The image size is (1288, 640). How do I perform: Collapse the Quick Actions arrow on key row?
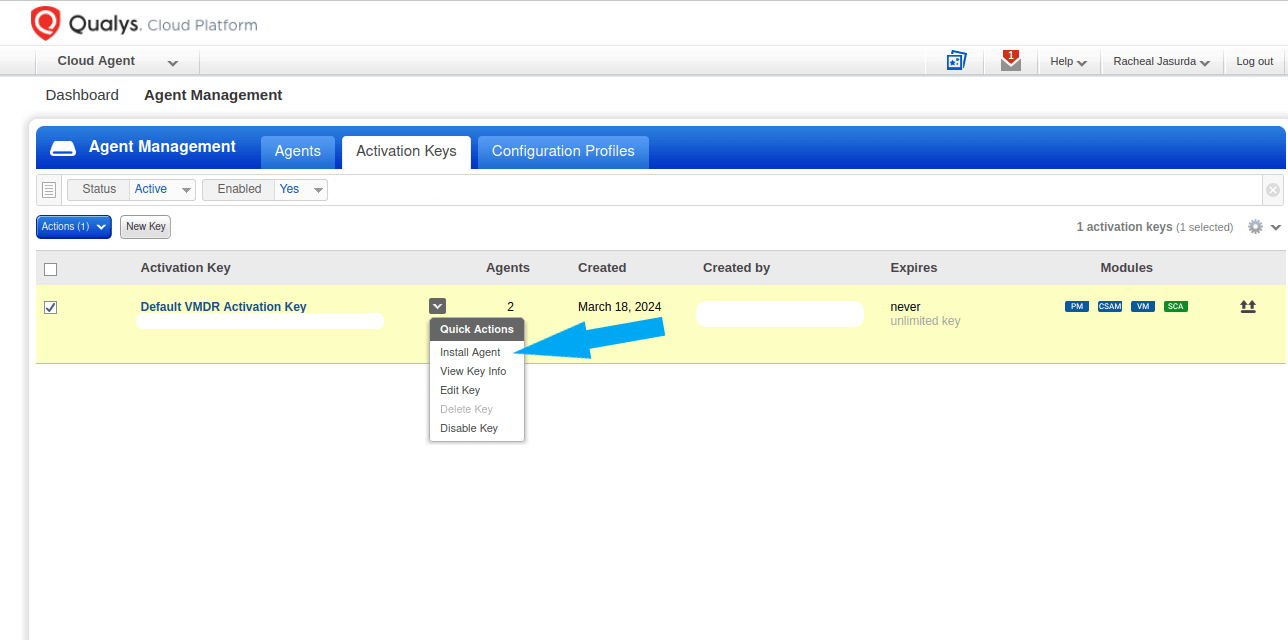(438, 307)
